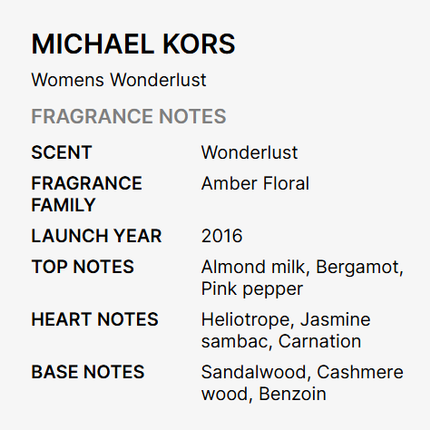Click the LAUNCH YEAR label

click(97, 236)
